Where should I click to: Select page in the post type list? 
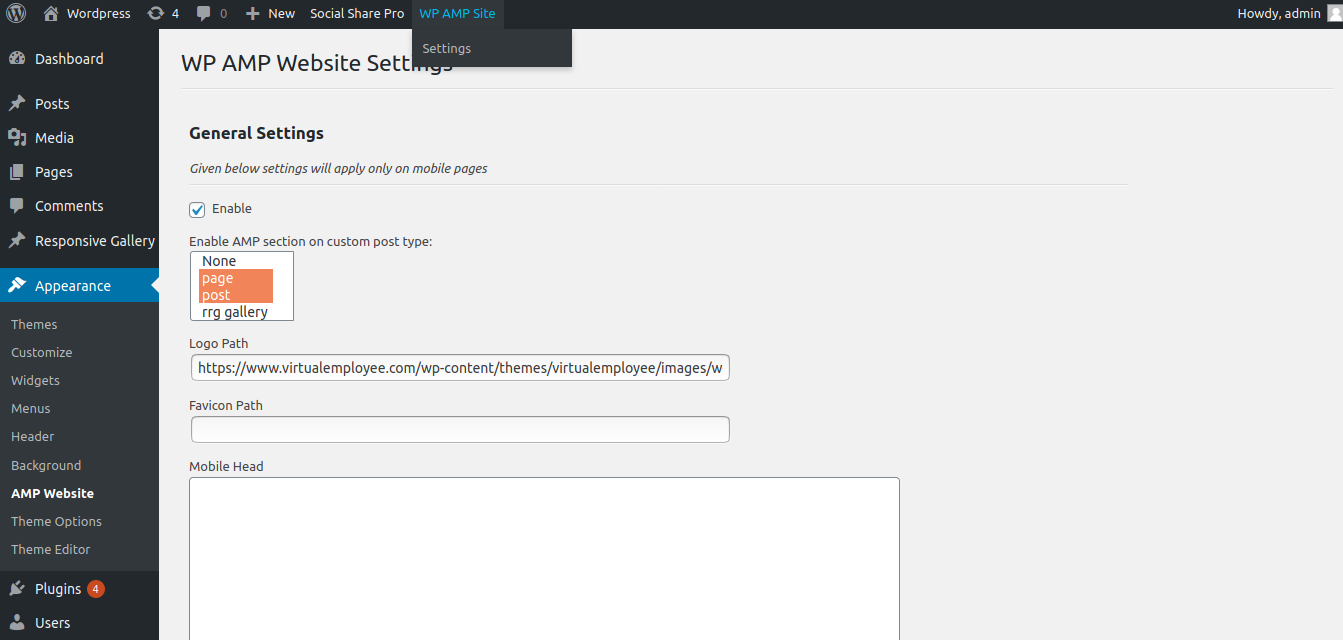236,278
